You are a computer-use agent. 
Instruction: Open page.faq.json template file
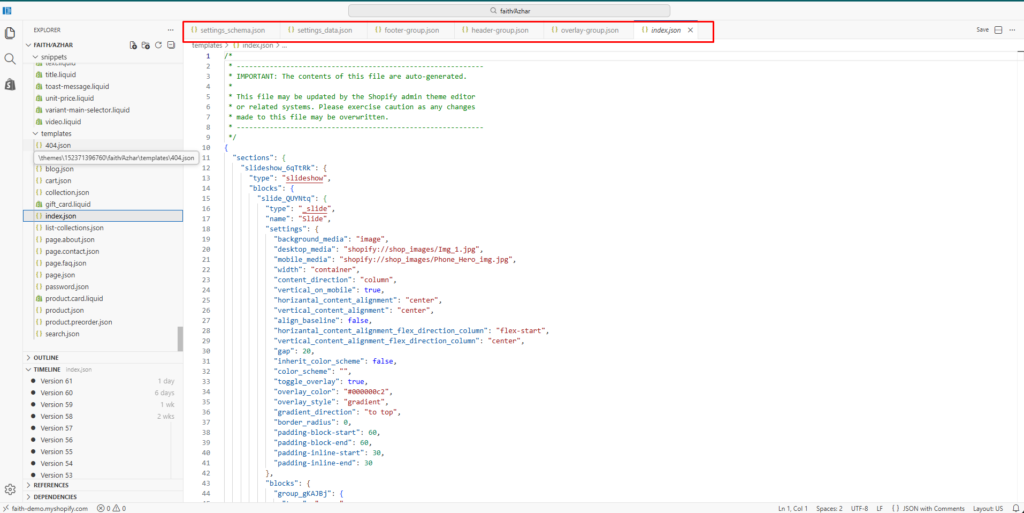tap(65, 263)
